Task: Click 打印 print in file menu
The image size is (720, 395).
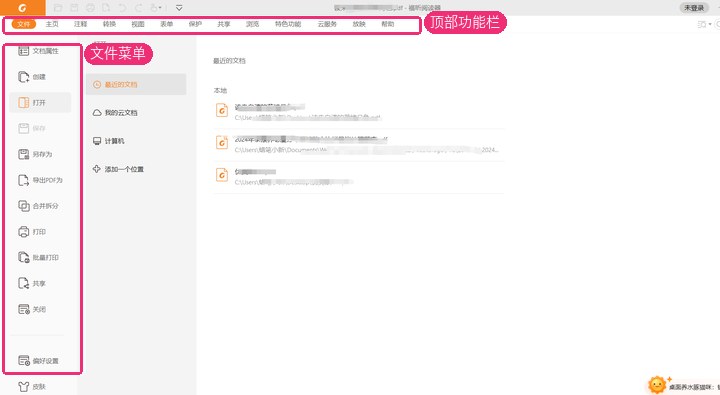Action: coord(32,231)
